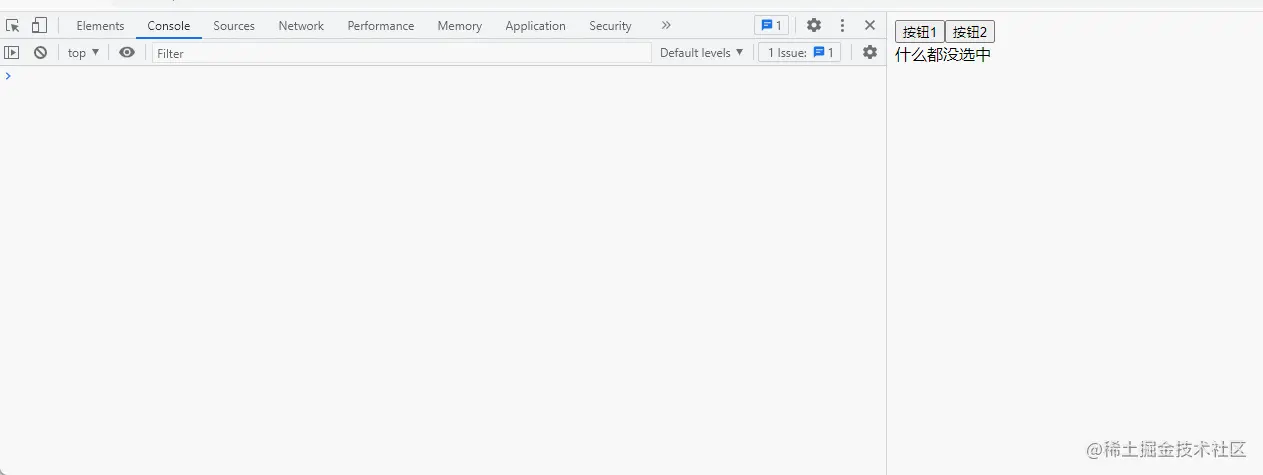Click the 按钮1 button
This screenshot has height=475, width=1263.
click(920, 32)
